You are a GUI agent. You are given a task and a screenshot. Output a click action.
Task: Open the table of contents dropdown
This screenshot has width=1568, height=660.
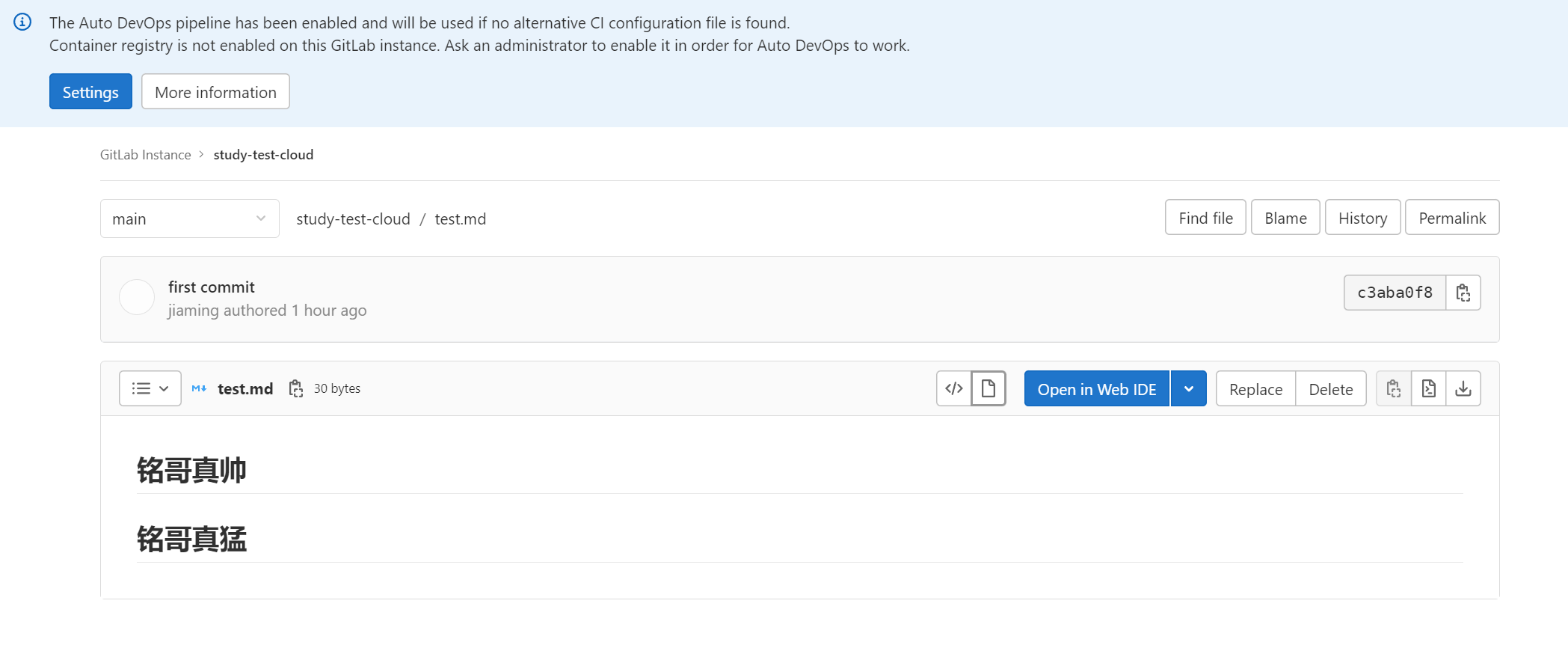point(150,388)
